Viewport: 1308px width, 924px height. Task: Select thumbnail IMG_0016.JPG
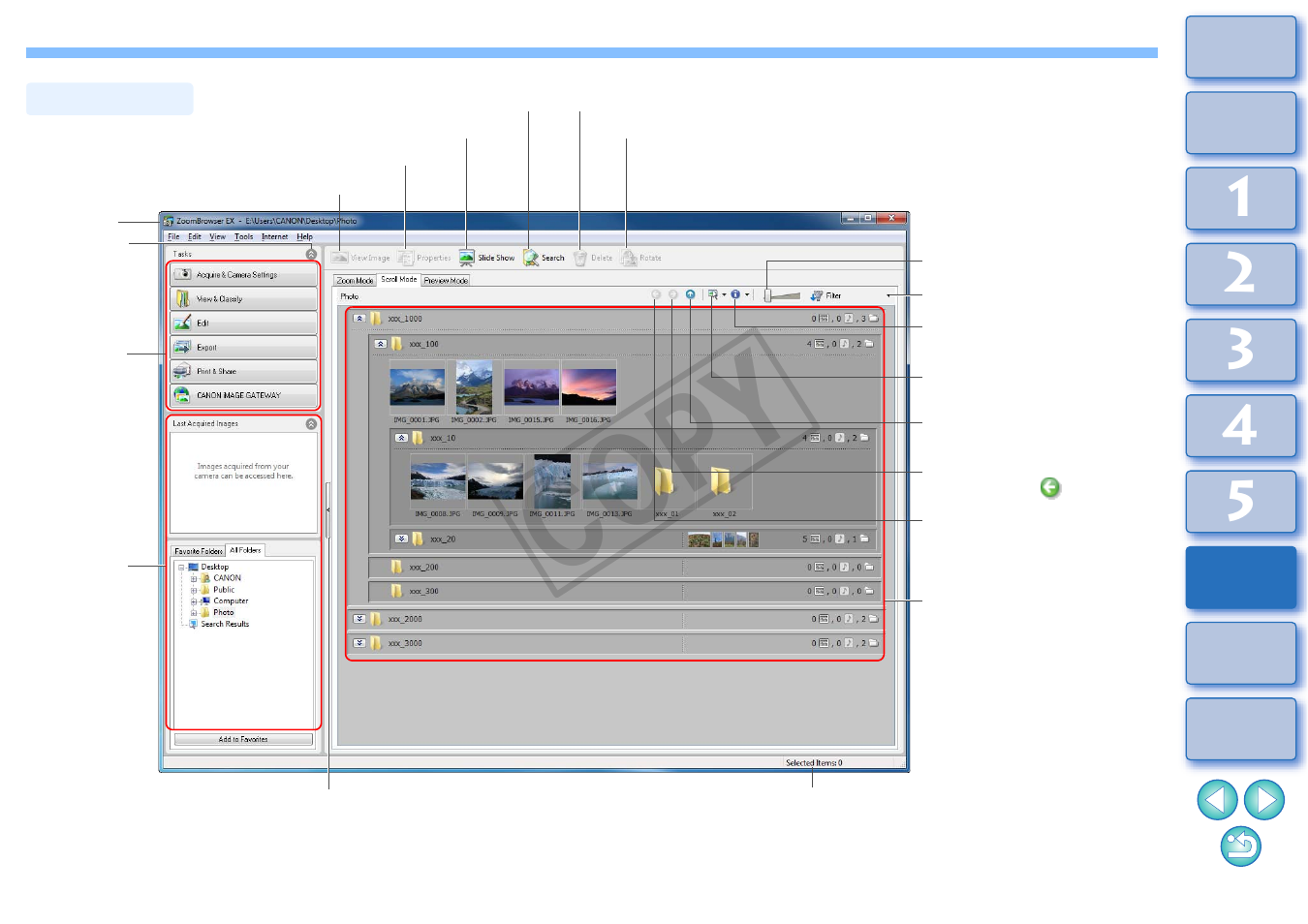(x=589, y=387)
